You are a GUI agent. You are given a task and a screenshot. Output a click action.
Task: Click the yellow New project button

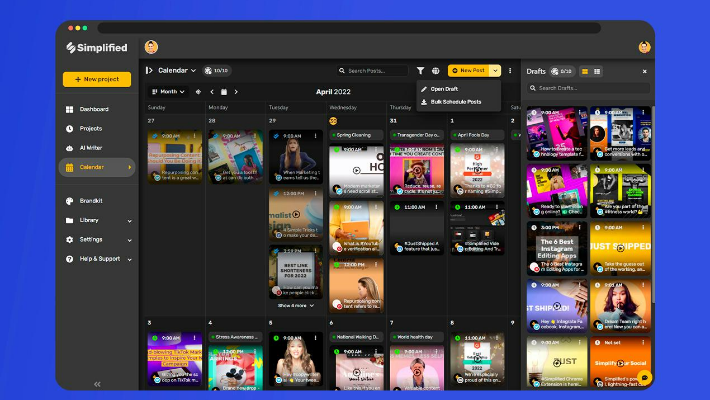click(x=97, y=79)
